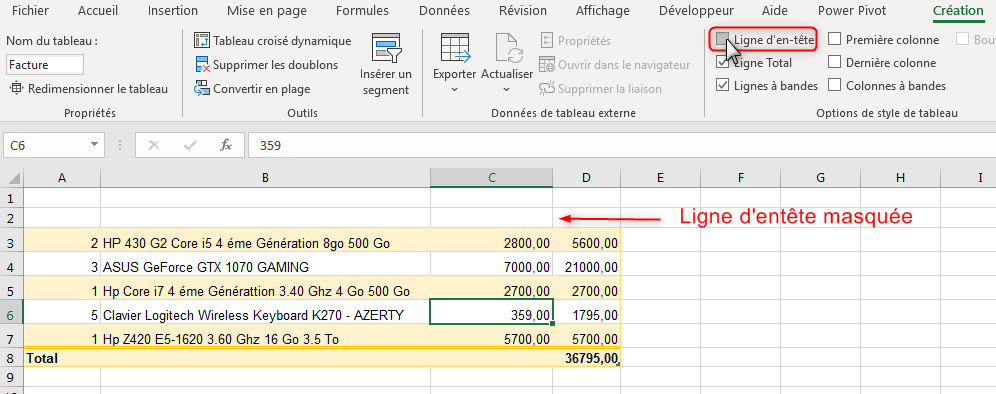
Task: Switch to Mise en page tab
Action: (267, 10)
